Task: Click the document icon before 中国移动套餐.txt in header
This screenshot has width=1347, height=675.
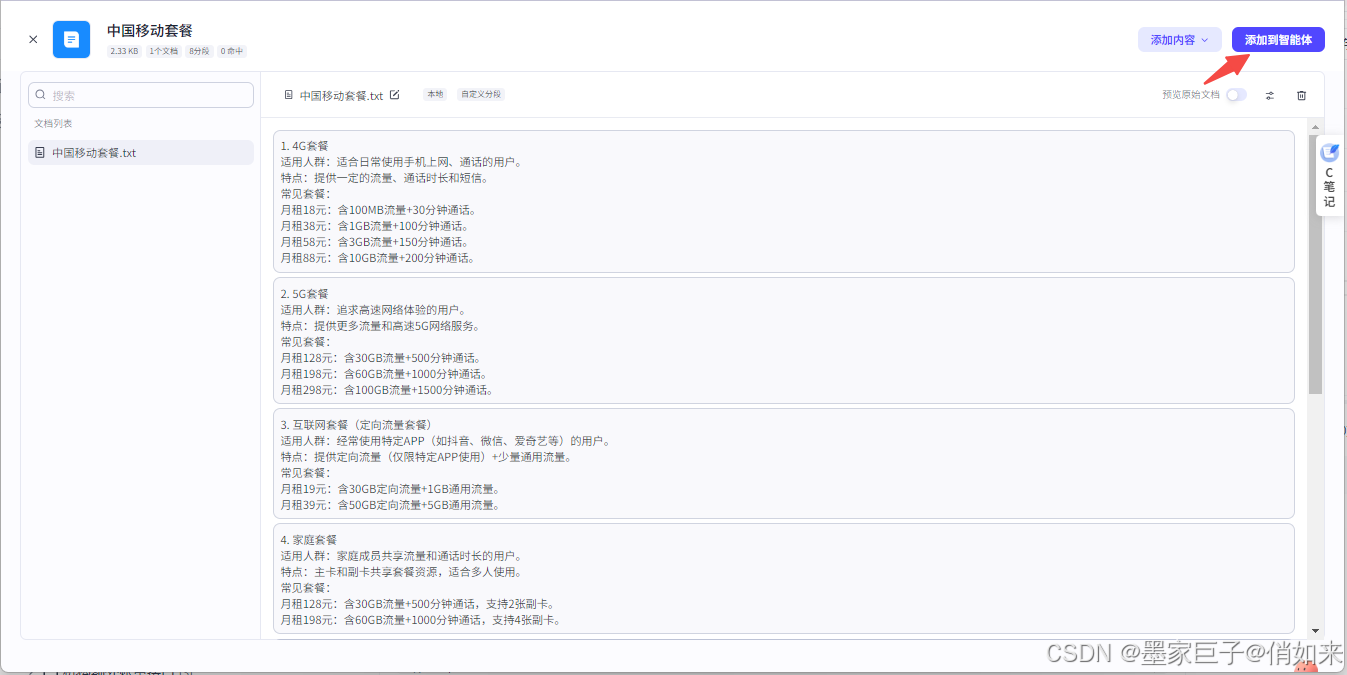Action: [289, 95]
